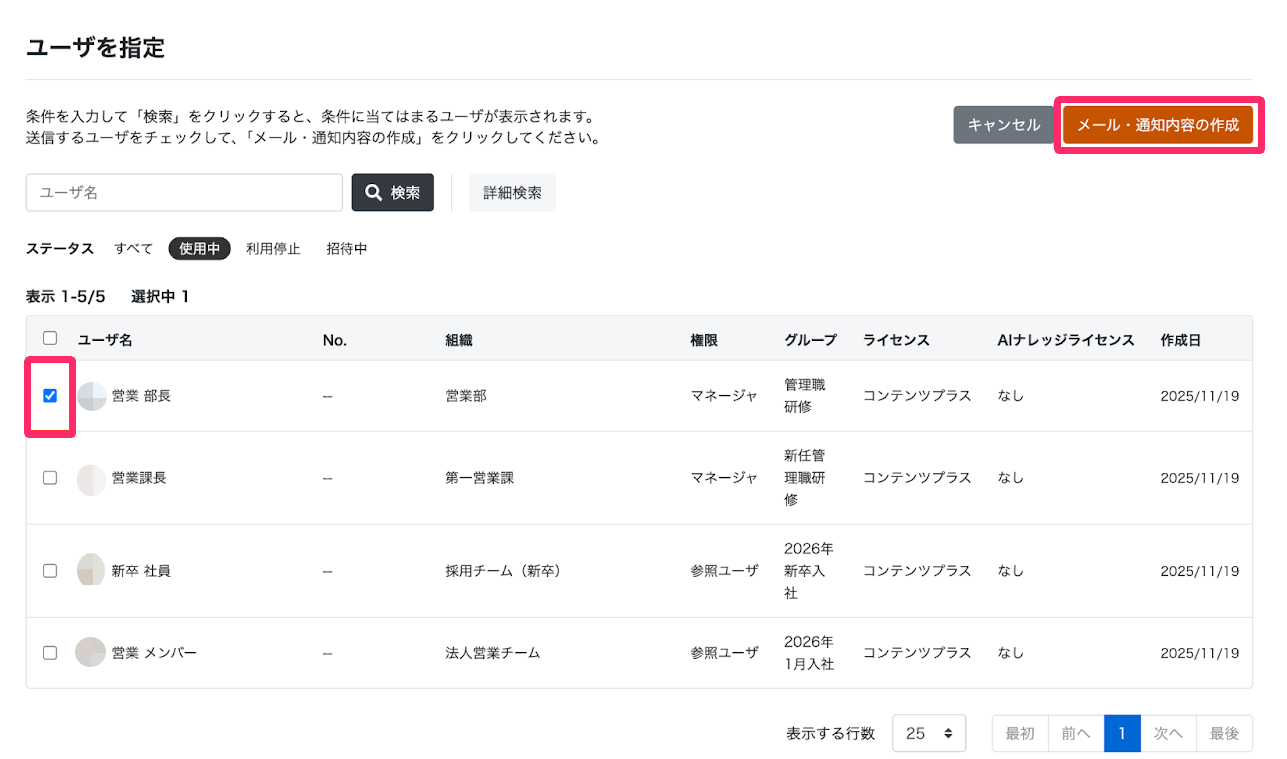
Task: Go to 最初 first page
Action: pyautogui.click(x=1020, y=734)
